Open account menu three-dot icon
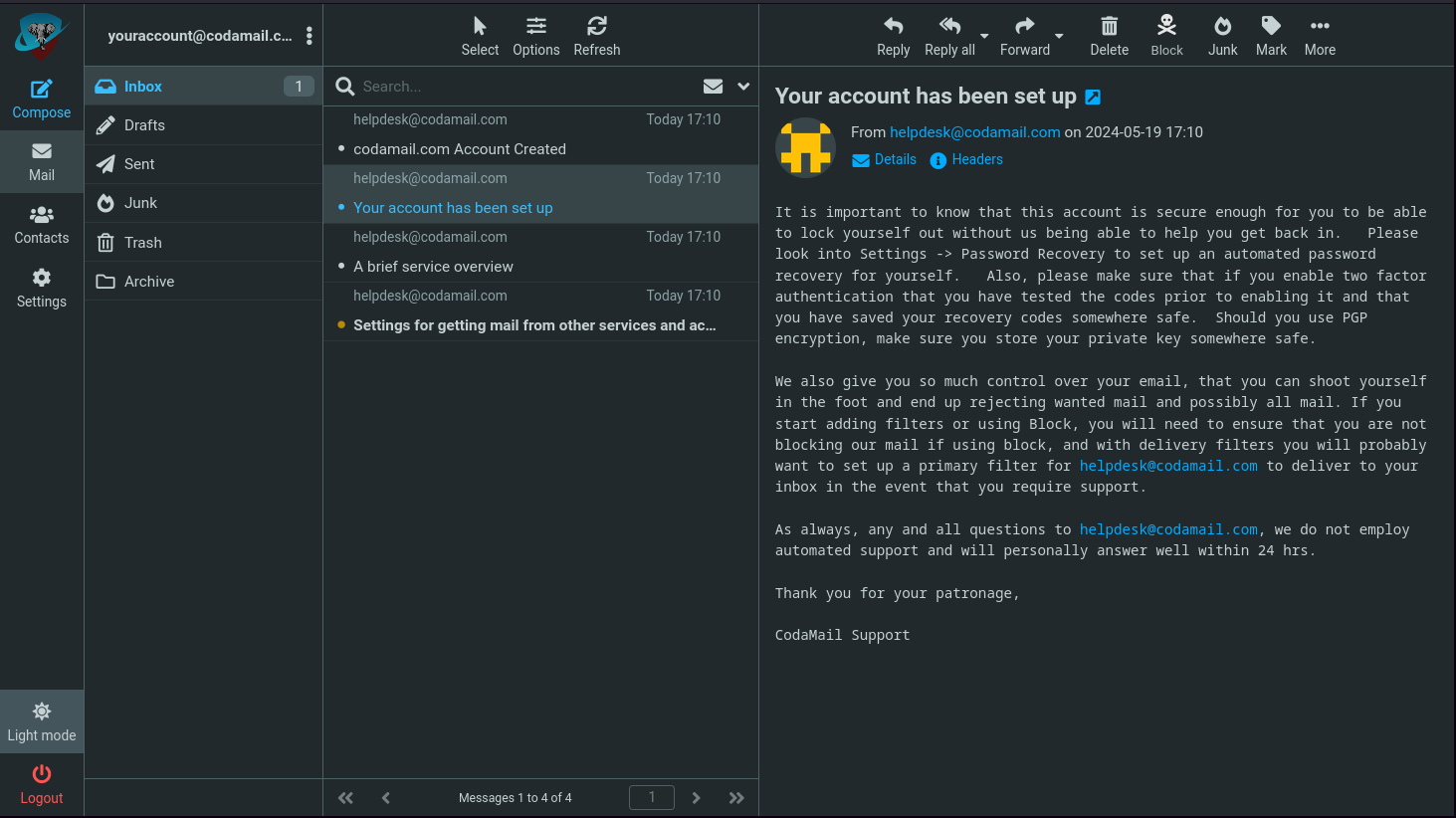This screenshot has width=1456, height=818. pyautogui.click(x=310, y=36)
